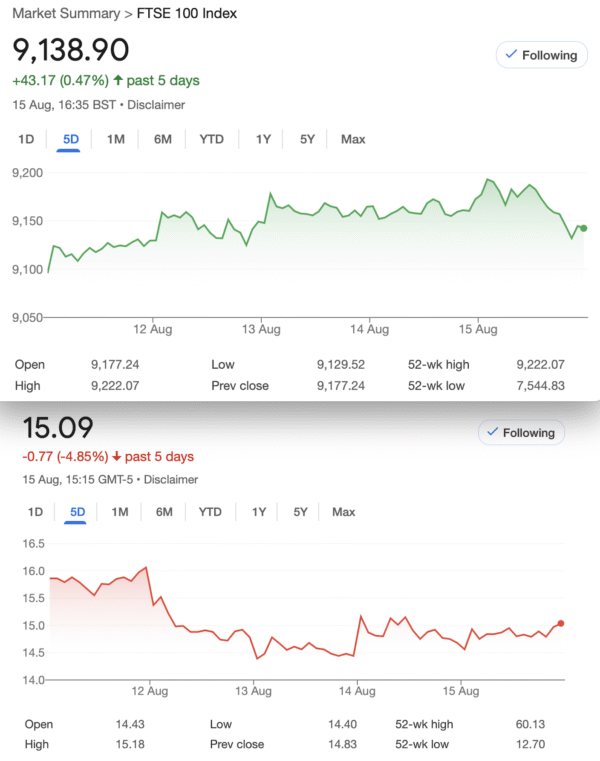The width and height of the screenshot is (600, 761).
Task: Click lower card Open value 14.43
Action: (x=130, y=724)
